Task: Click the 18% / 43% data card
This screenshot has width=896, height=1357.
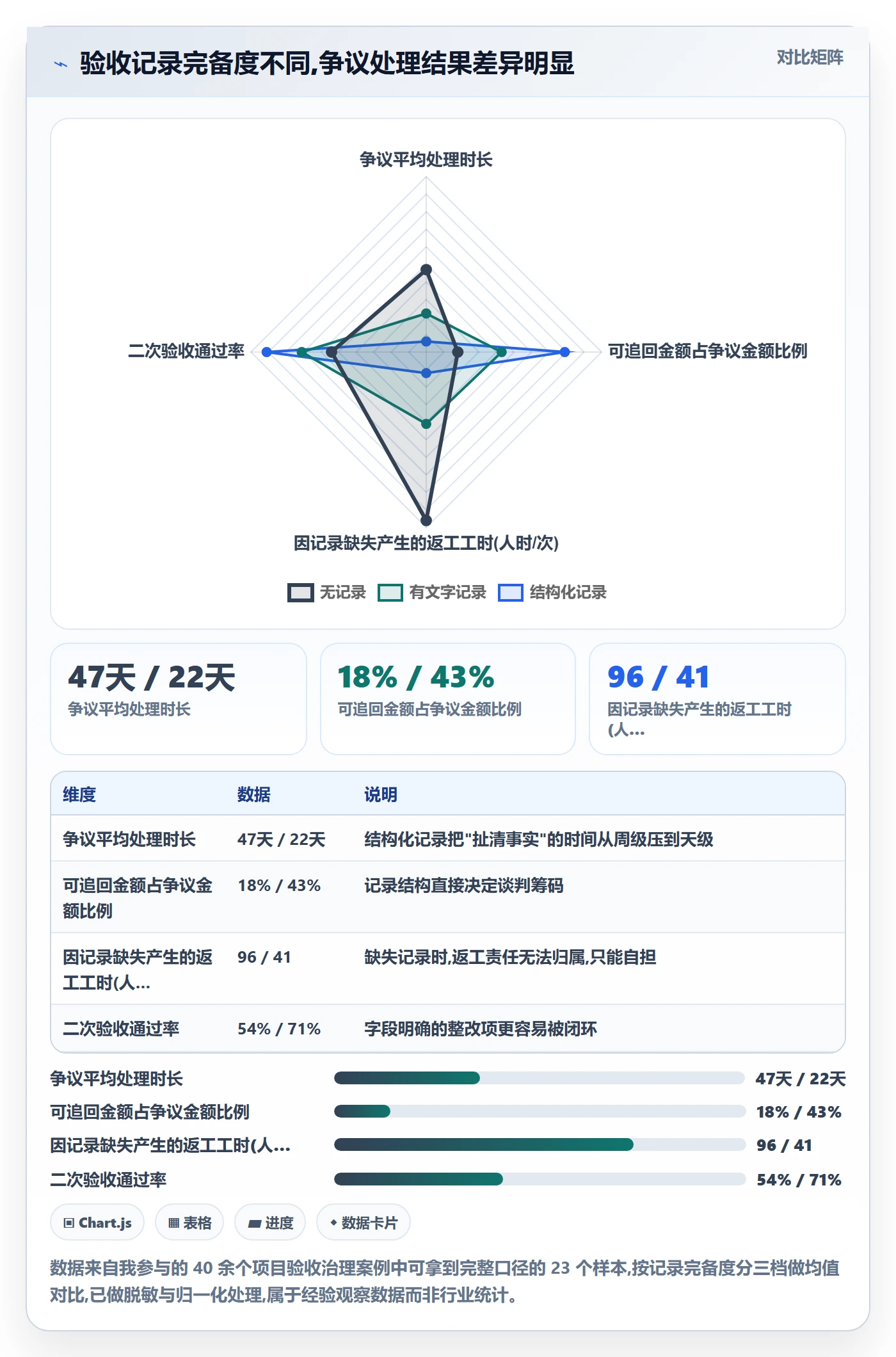Action: [x=448, y=699]
